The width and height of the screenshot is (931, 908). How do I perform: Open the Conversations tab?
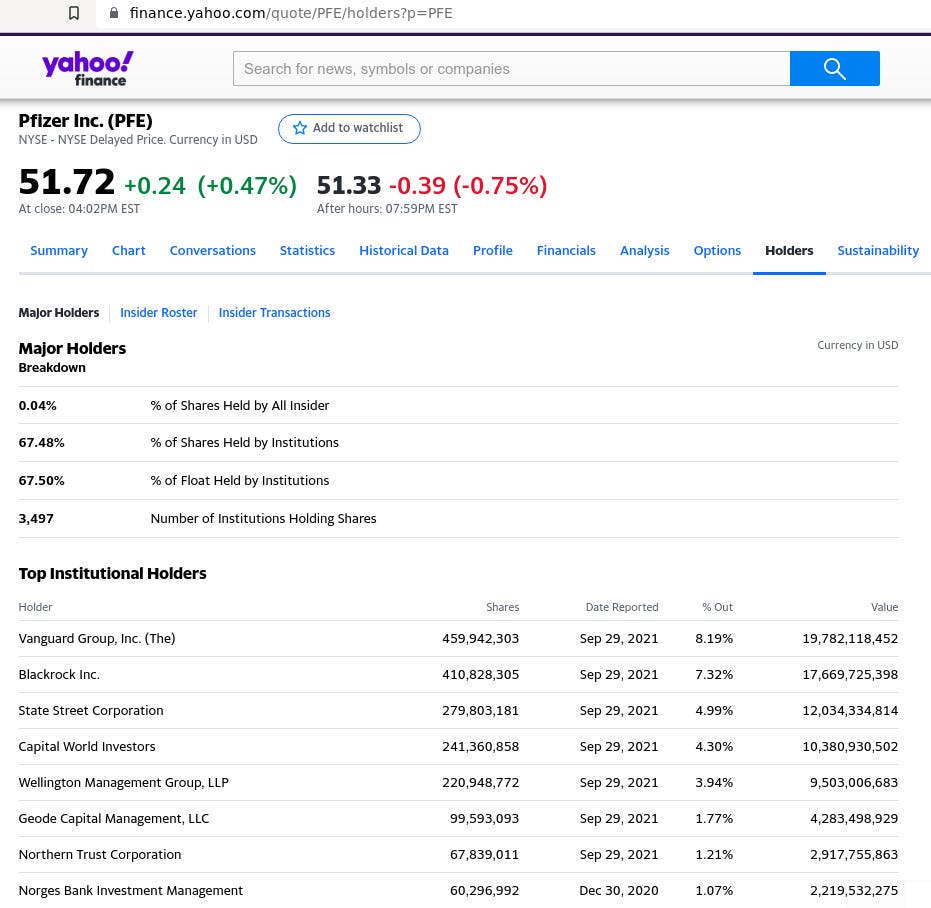213,251
